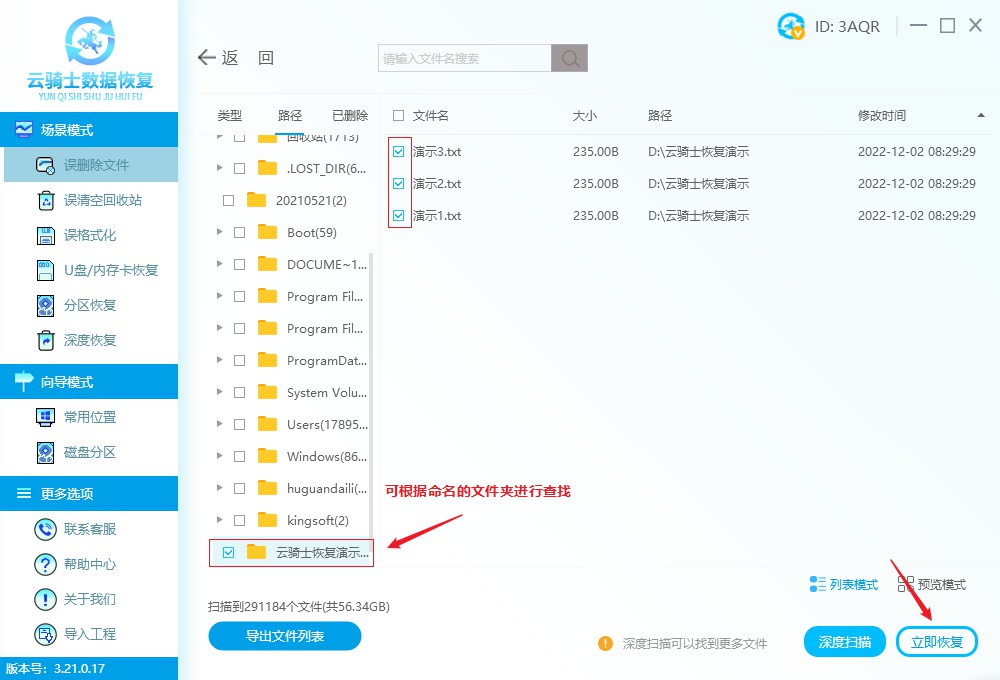The height and width of the screenshot is (680, 1000).
Task: Start 深度恢复 deep recovery from sidebar
Action: (x=46, y=340)
